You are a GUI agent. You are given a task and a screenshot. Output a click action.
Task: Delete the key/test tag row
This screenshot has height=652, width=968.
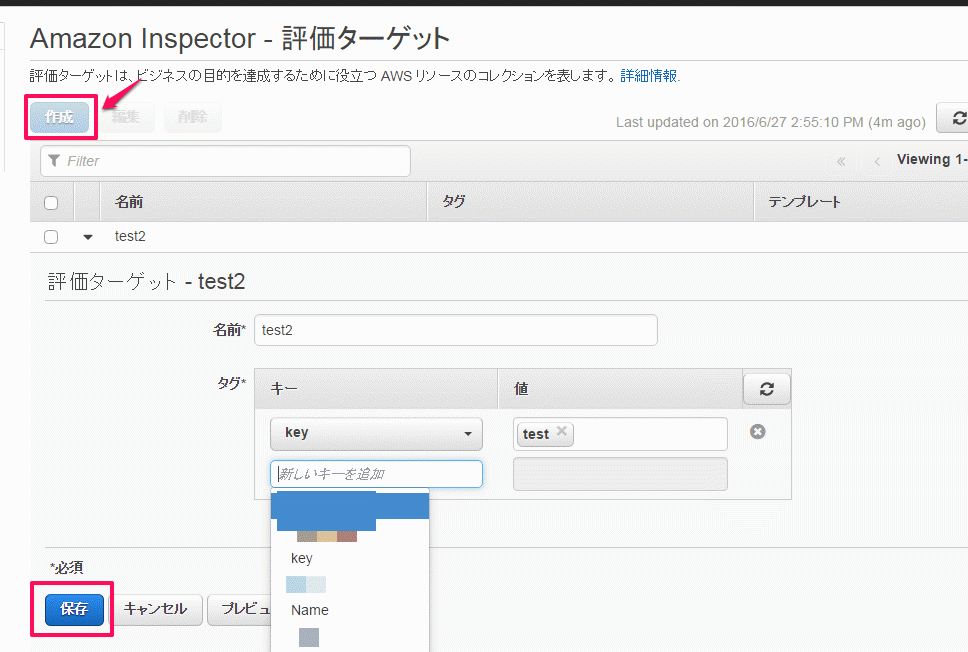757,432
